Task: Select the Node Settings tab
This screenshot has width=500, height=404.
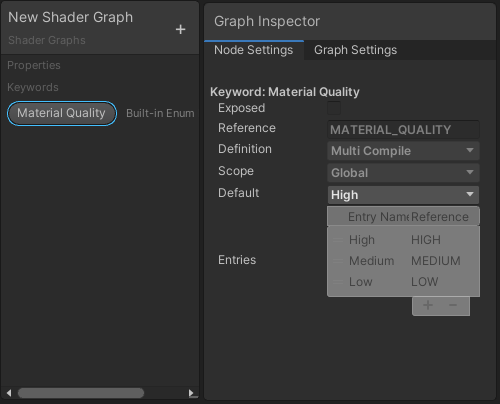Action: tap(254, 50)
